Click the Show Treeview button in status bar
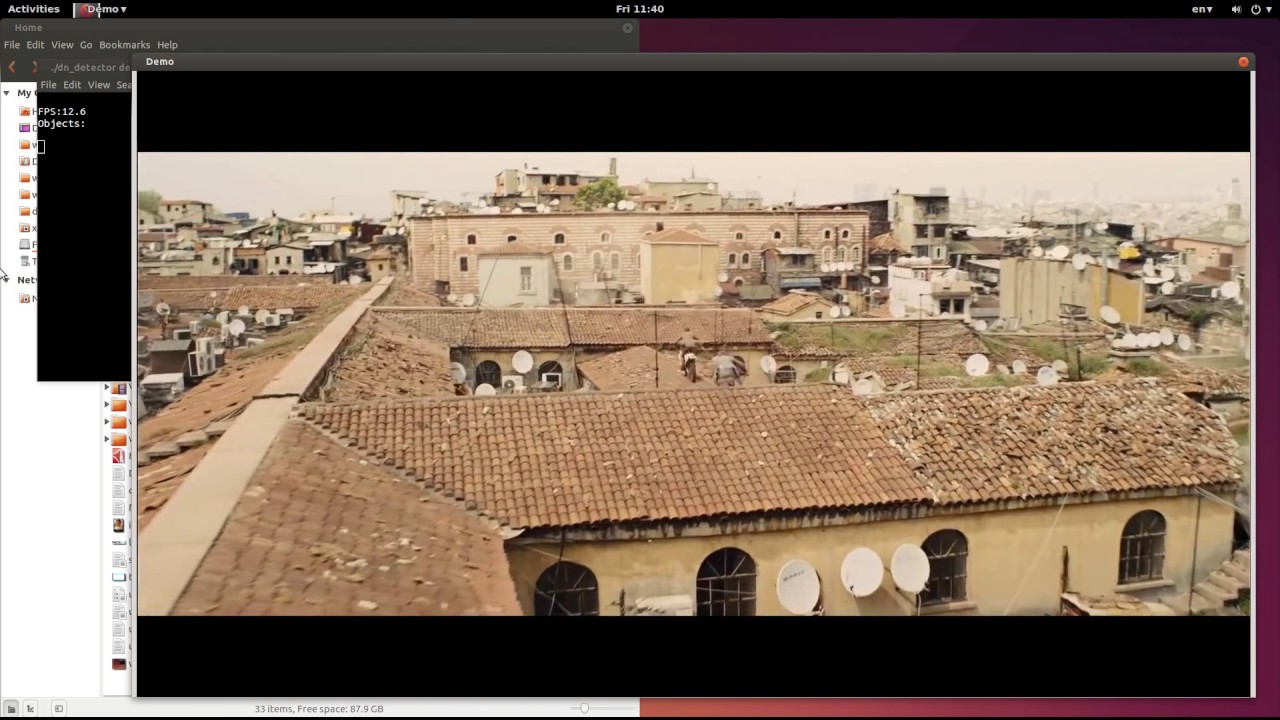This screenshot has height=720, width=1280. (x=30, y=709)
